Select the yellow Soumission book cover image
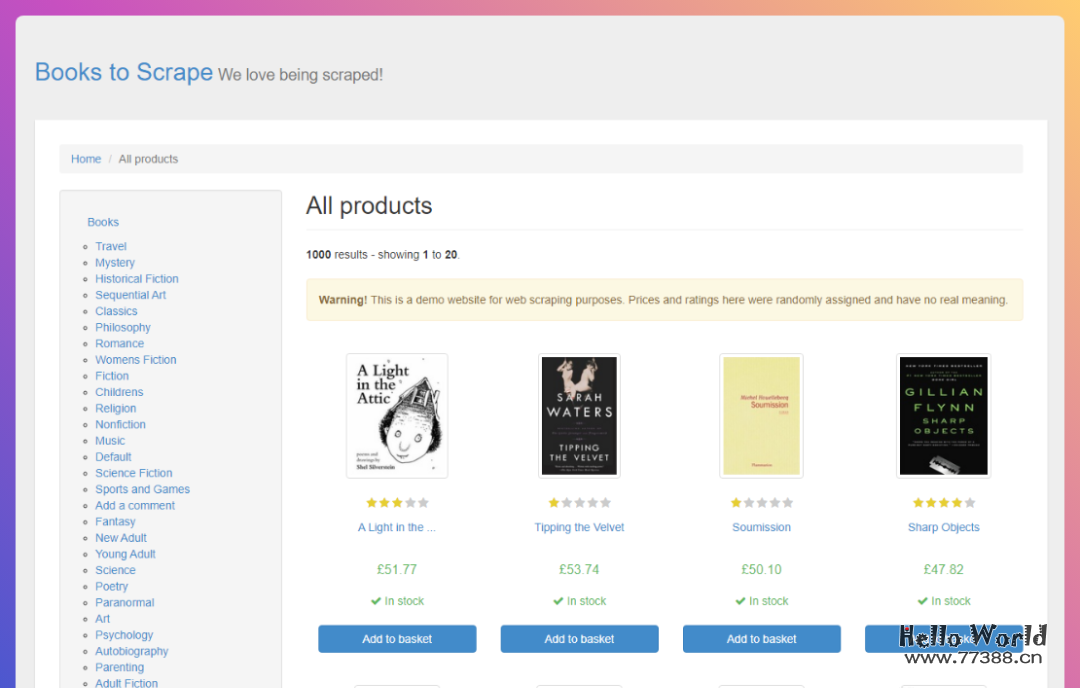 coord(761,415)
